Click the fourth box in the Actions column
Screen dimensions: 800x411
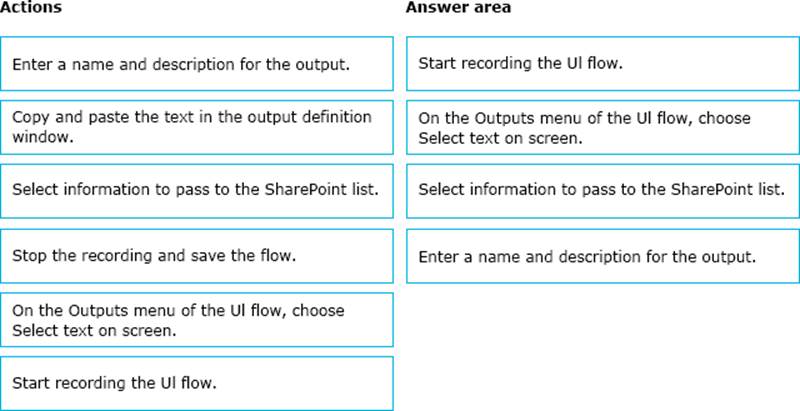point(197,256)
